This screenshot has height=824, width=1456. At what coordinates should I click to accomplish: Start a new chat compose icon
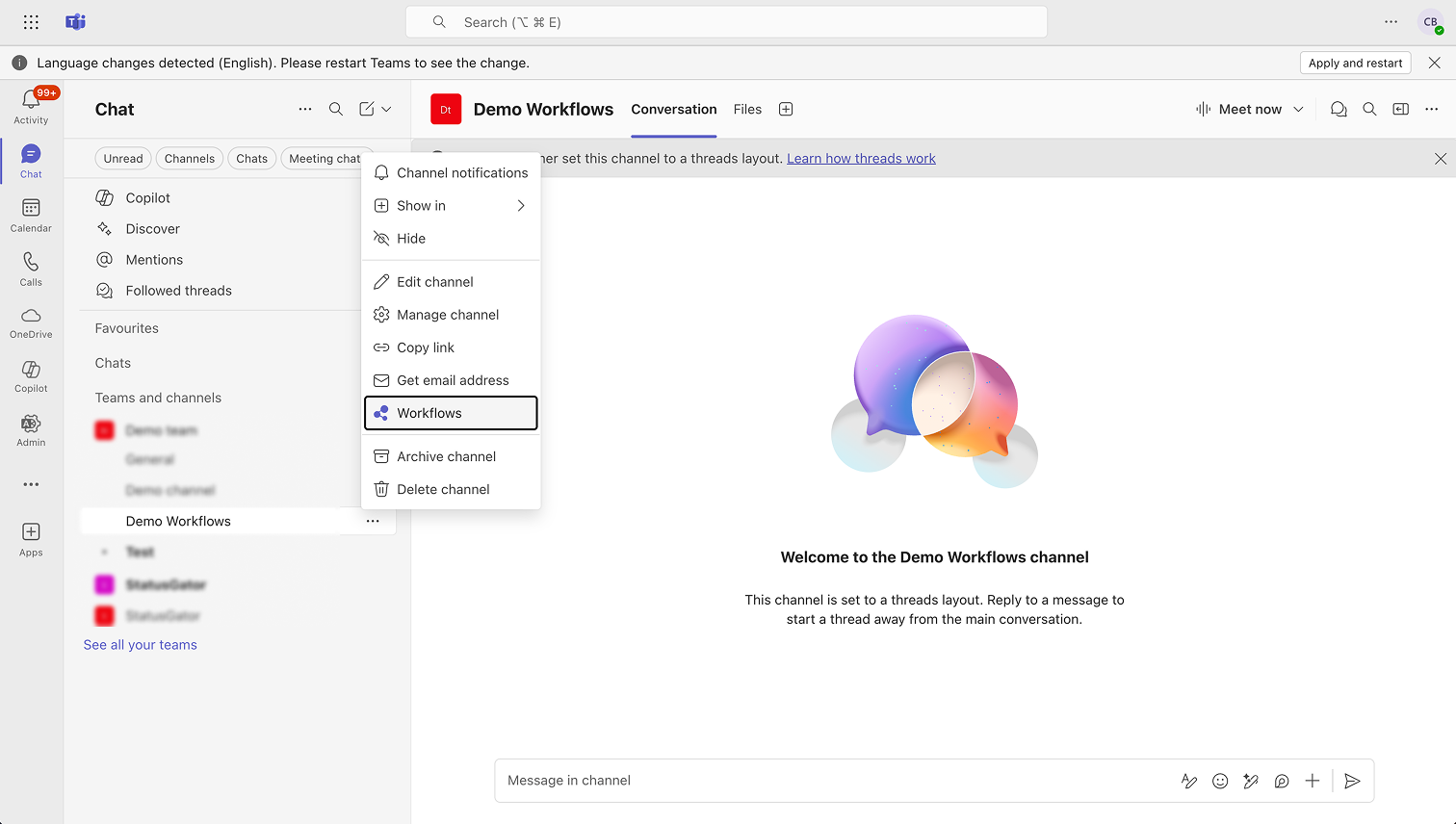click(367, 109)
